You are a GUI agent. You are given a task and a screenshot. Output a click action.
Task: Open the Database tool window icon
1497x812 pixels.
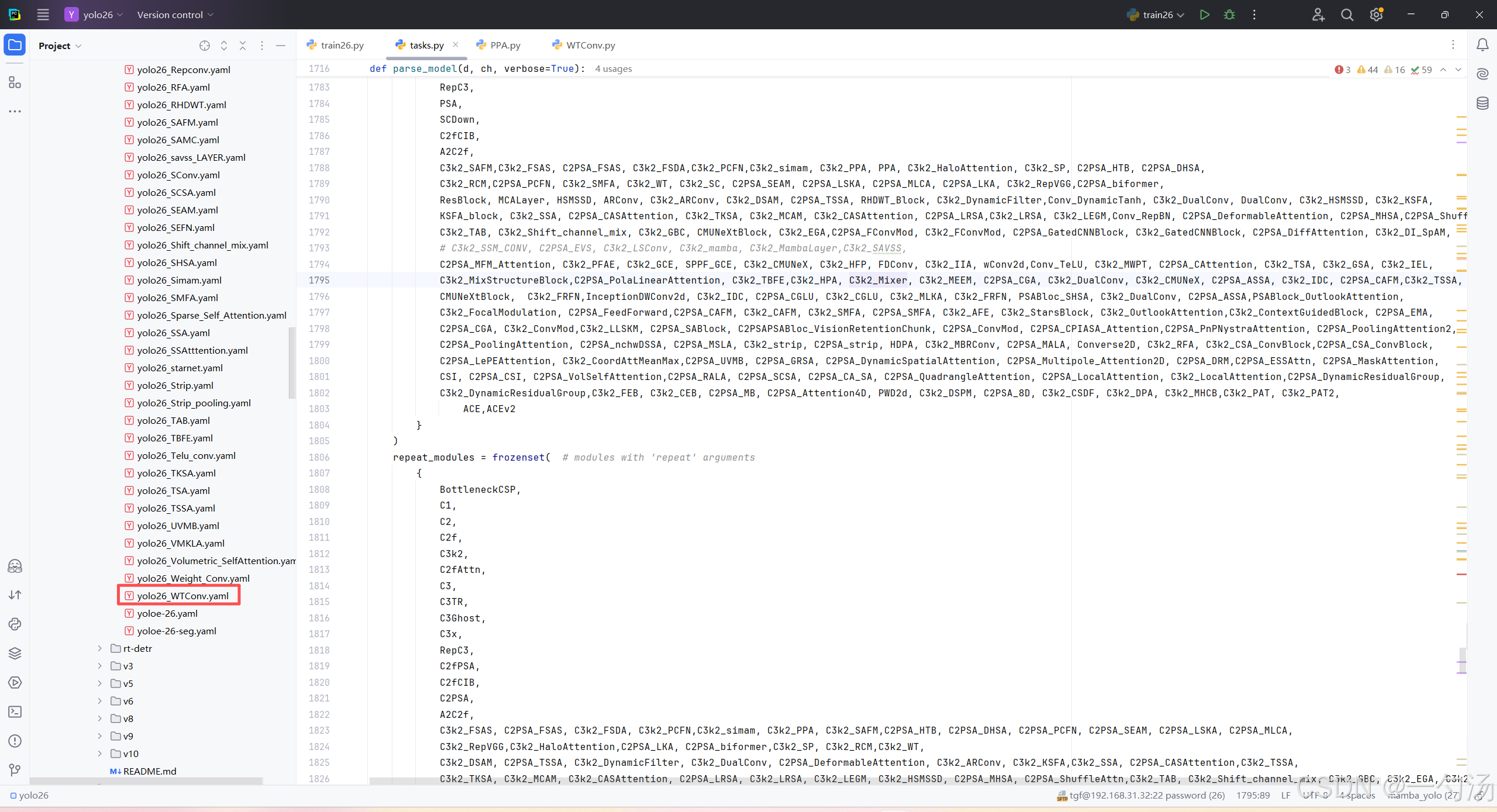pyautogui.click(x=1482, y=103)
